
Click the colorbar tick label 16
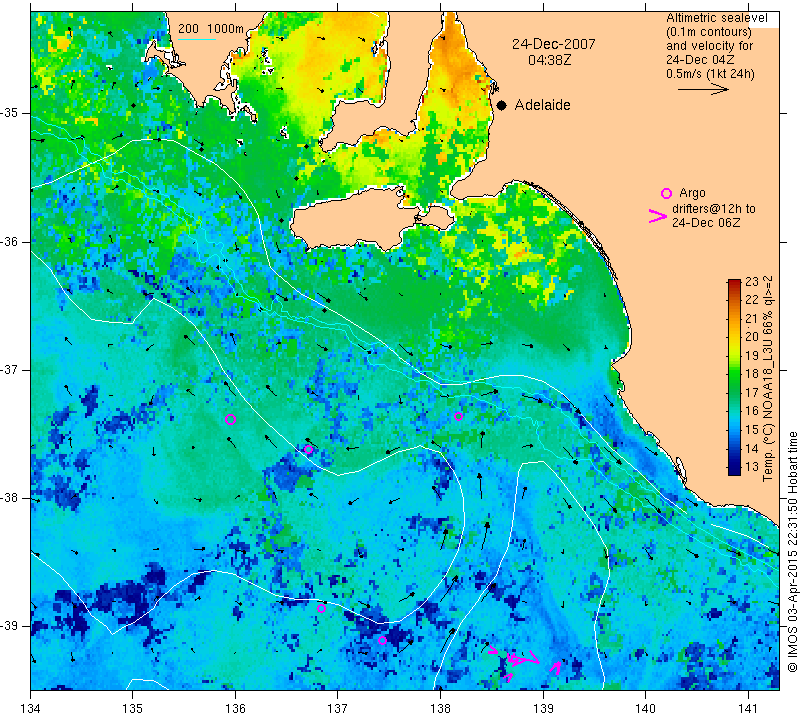752,411
